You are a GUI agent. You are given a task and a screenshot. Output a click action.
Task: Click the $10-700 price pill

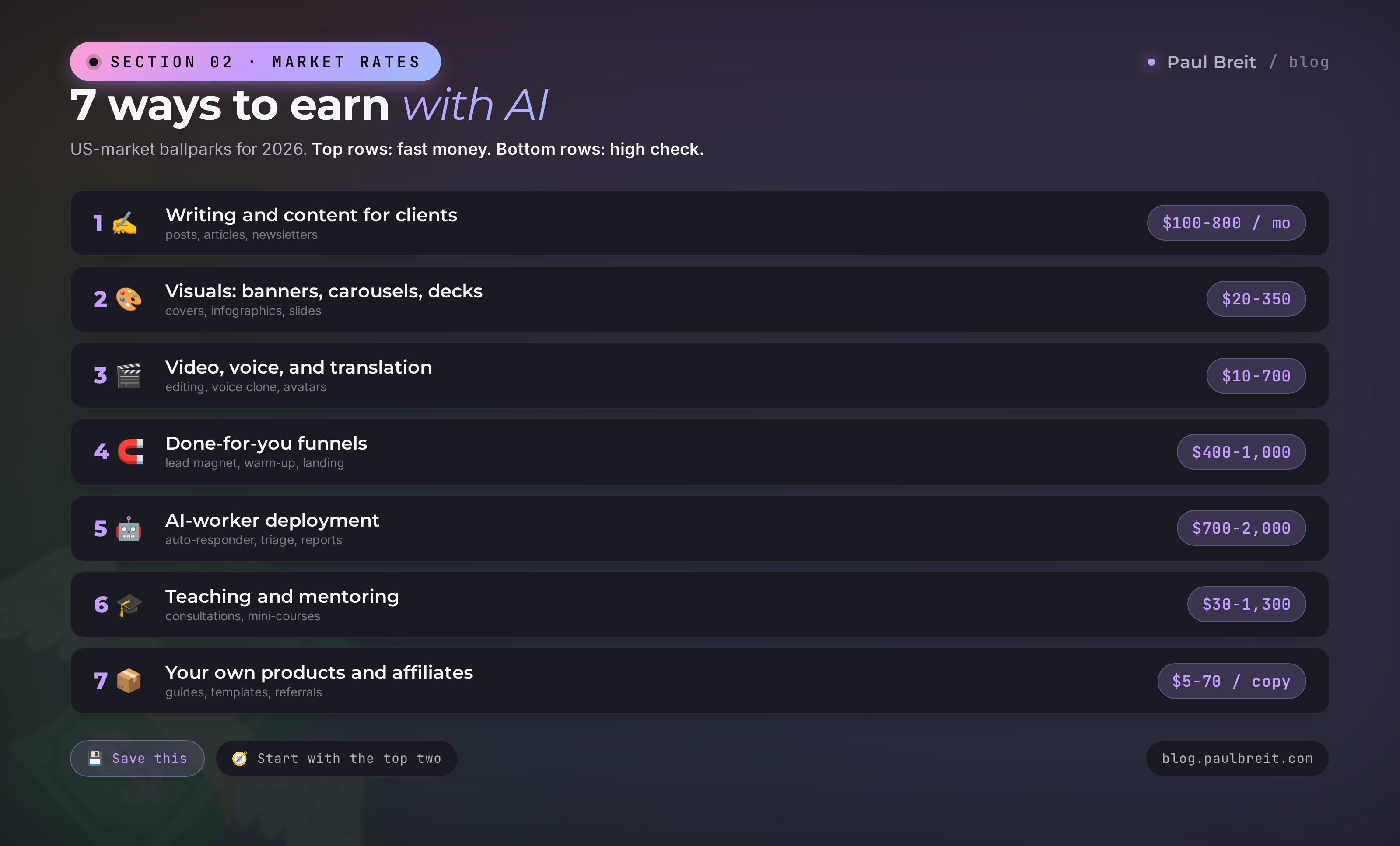pos(1256,376)
